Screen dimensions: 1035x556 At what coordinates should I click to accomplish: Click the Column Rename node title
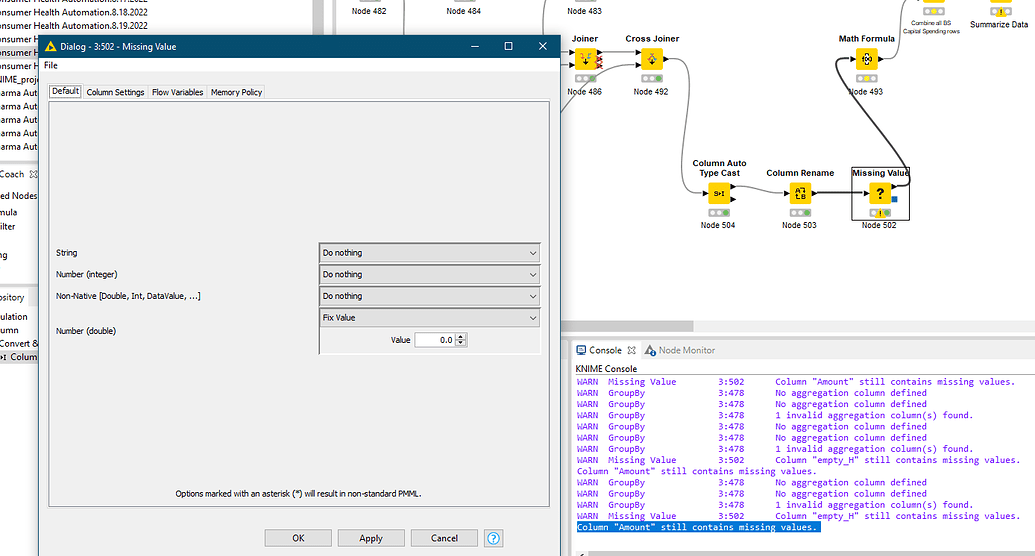800,173
